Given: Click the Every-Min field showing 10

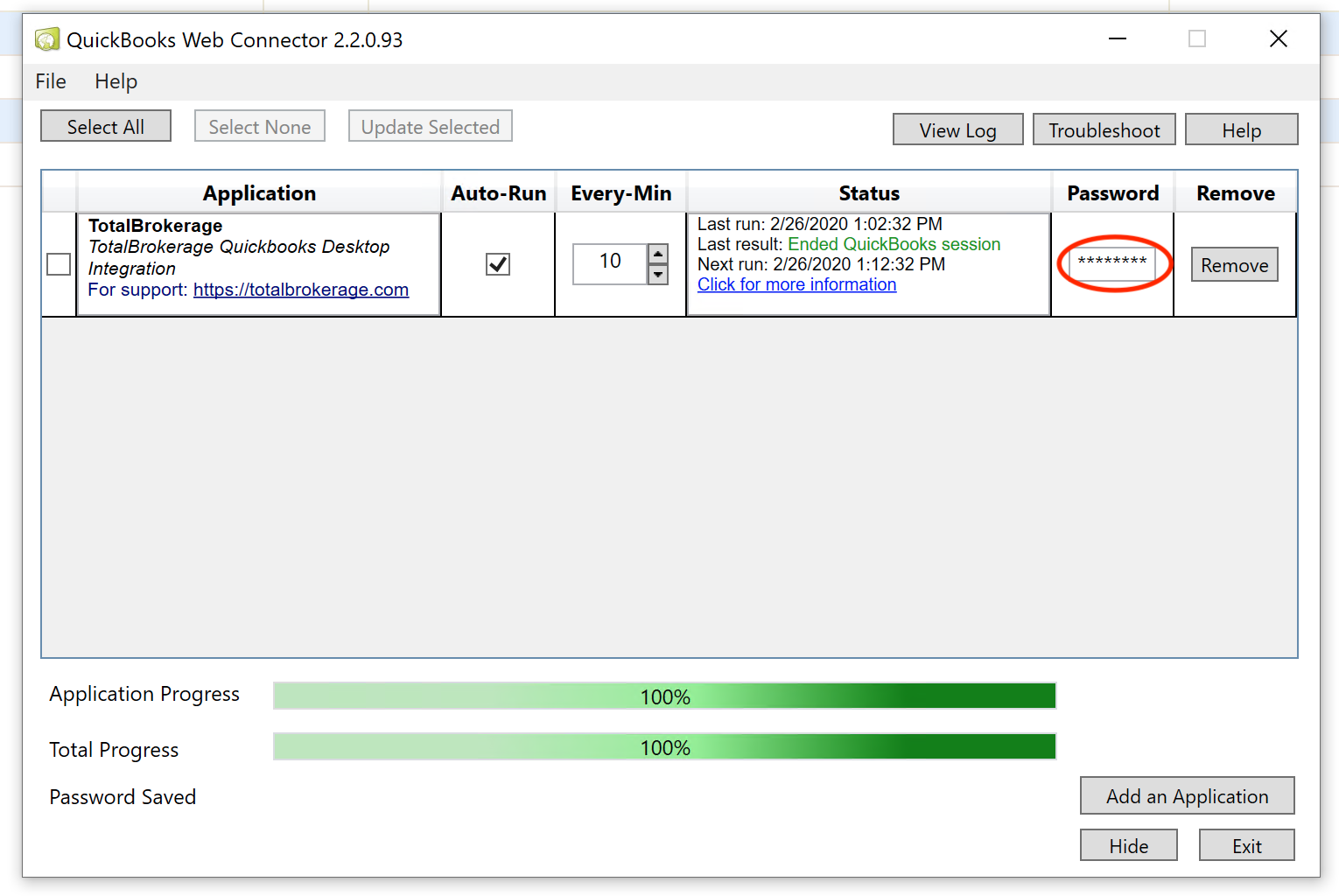Looking at the screenshot, I should tap(611, 264).
